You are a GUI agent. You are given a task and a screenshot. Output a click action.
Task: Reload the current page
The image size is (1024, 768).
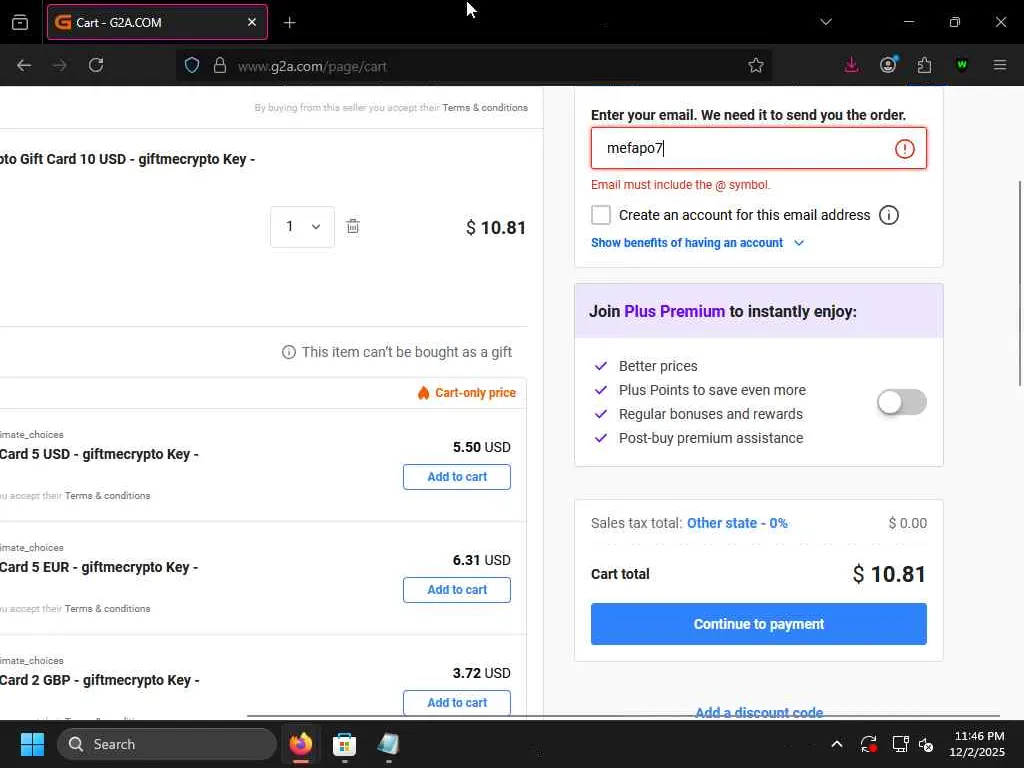(x=96, y=65)
